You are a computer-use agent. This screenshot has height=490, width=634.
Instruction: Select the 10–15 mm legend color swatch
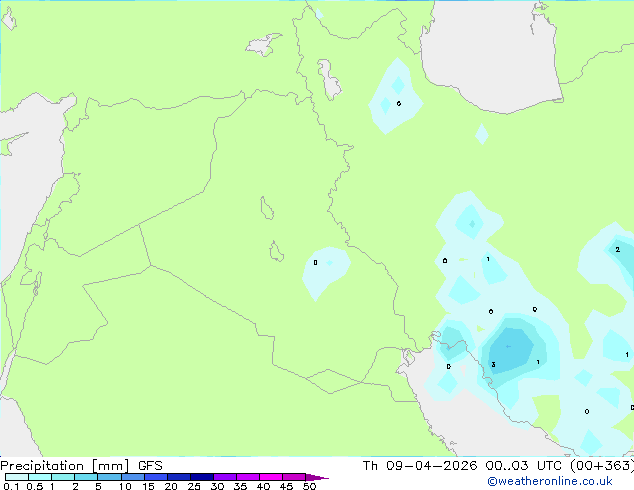coord(132,477)
